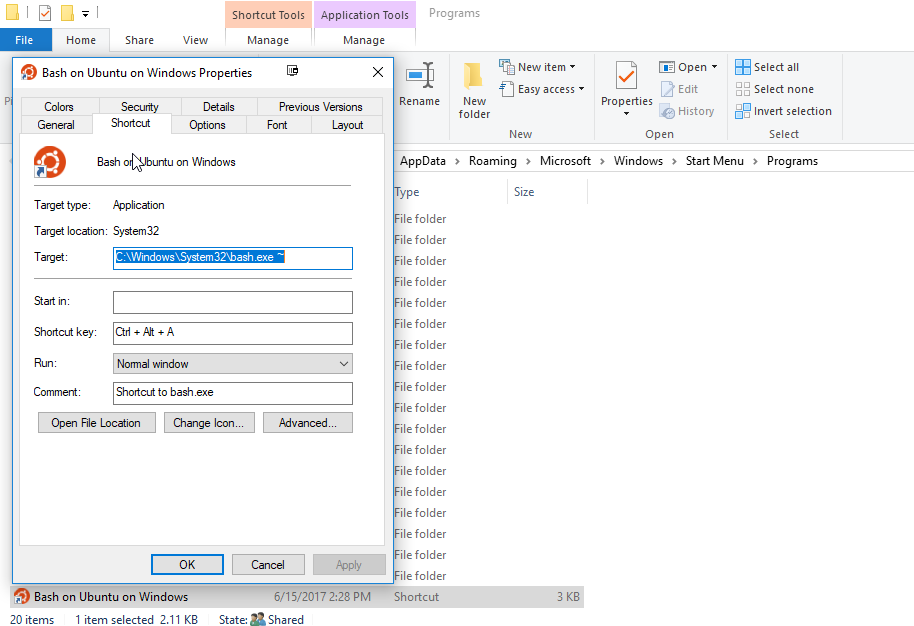Open the Options tab
This screenshot has height=626, width=914.
[x=207, y=125]
